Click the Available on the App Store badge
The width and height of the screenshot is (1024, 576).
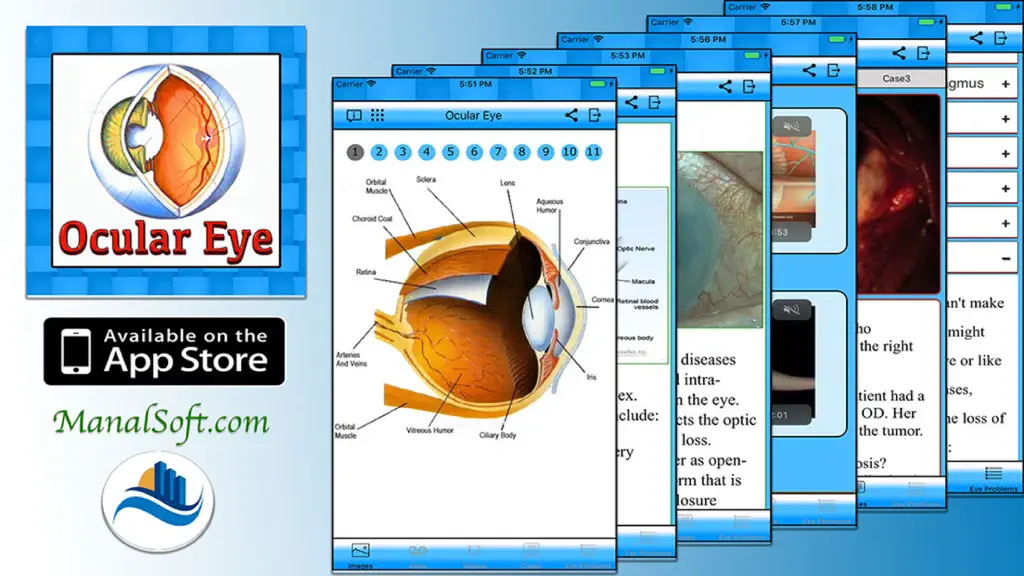click(164, 351)
